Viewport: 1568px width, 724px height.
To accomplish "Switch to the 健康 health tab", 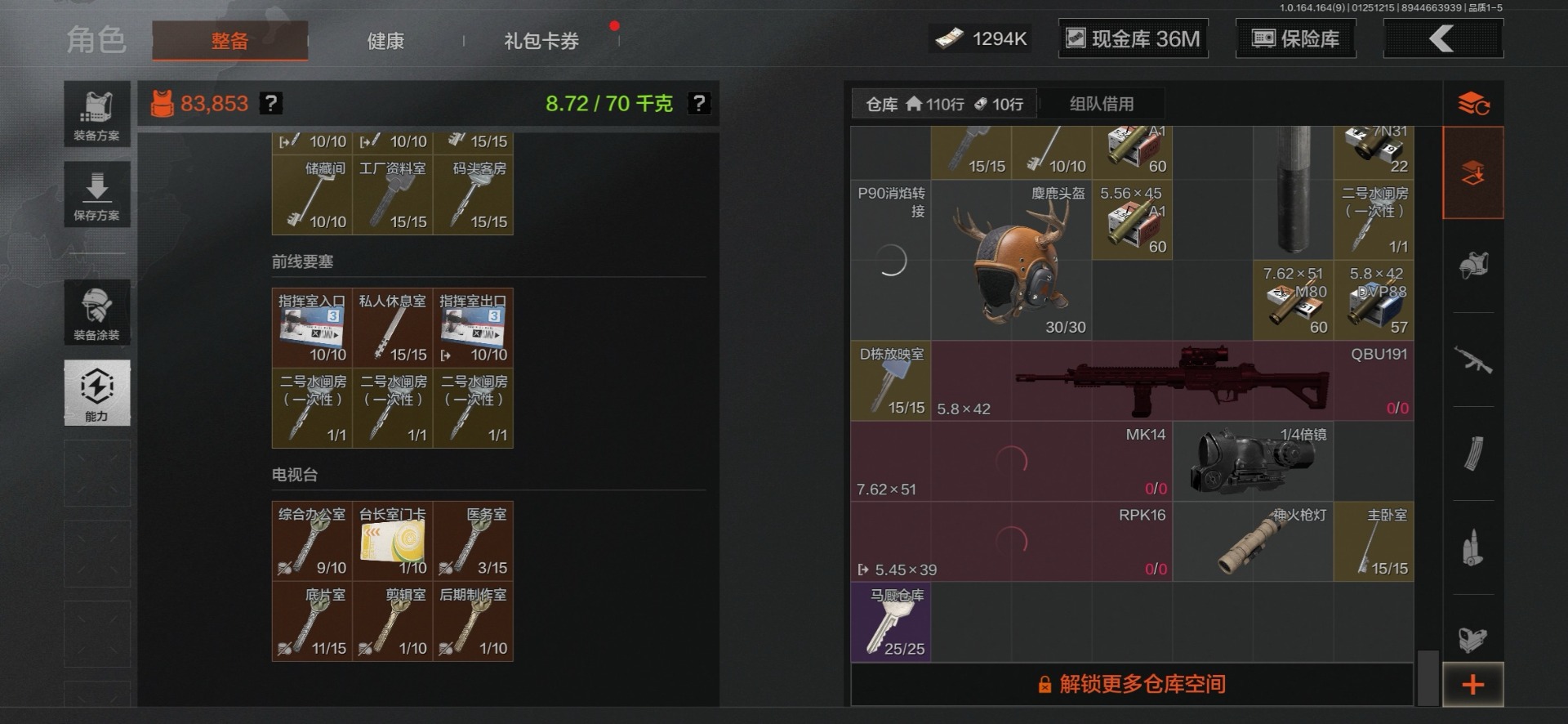I will (385, 41).
